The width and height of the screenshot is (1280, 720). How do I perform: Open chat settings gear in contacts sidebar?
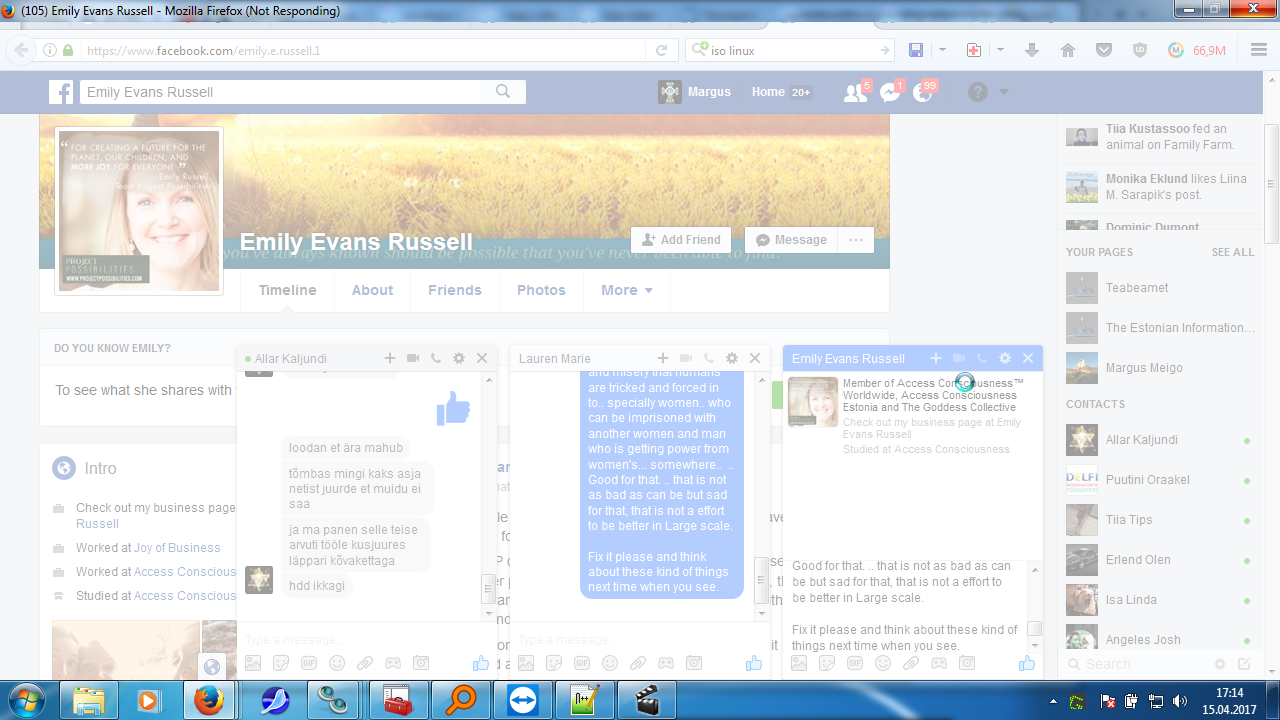click(1220, 664)
